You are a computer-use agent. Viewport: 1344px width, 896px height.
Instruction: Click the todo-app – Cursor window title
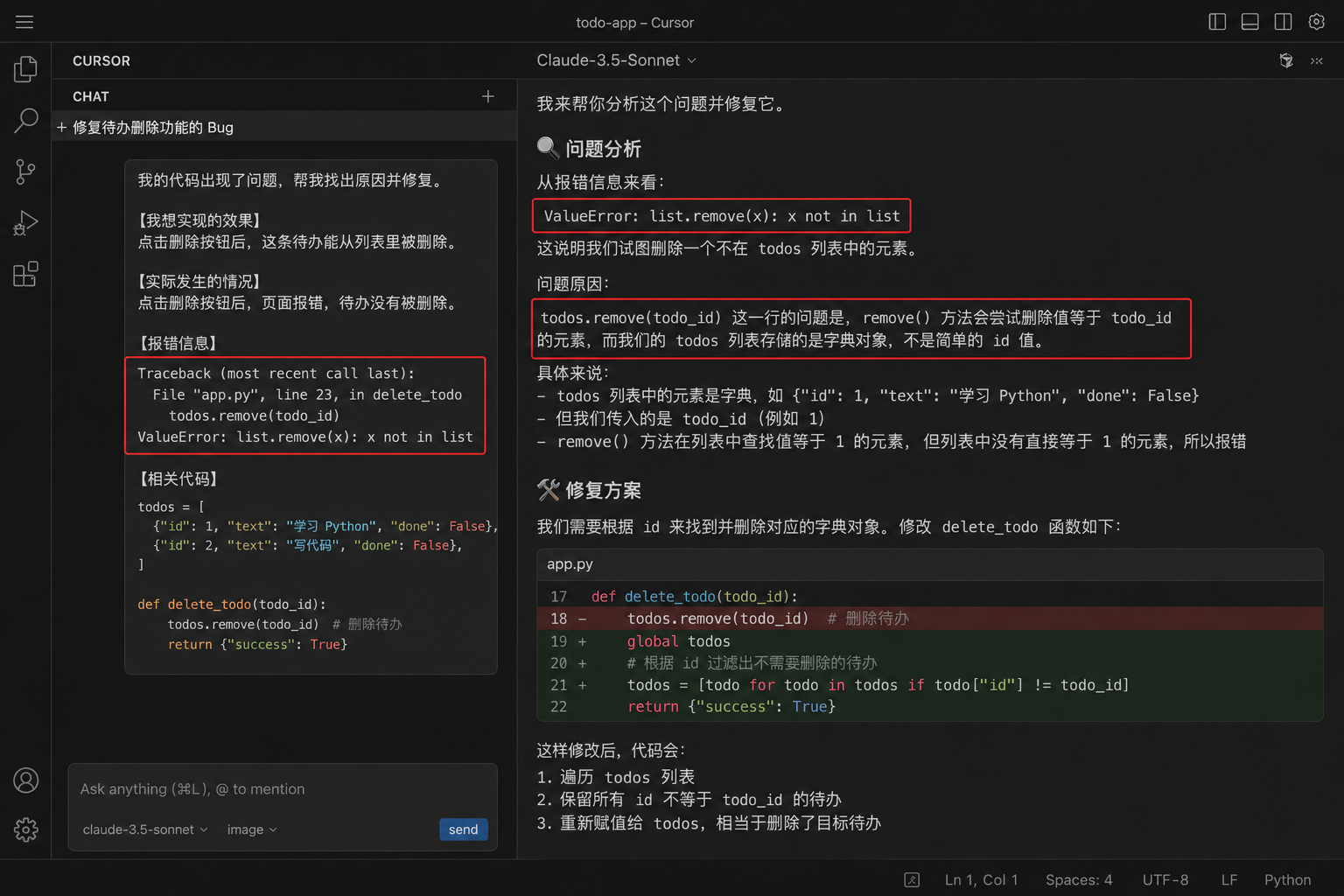(635, 22)
